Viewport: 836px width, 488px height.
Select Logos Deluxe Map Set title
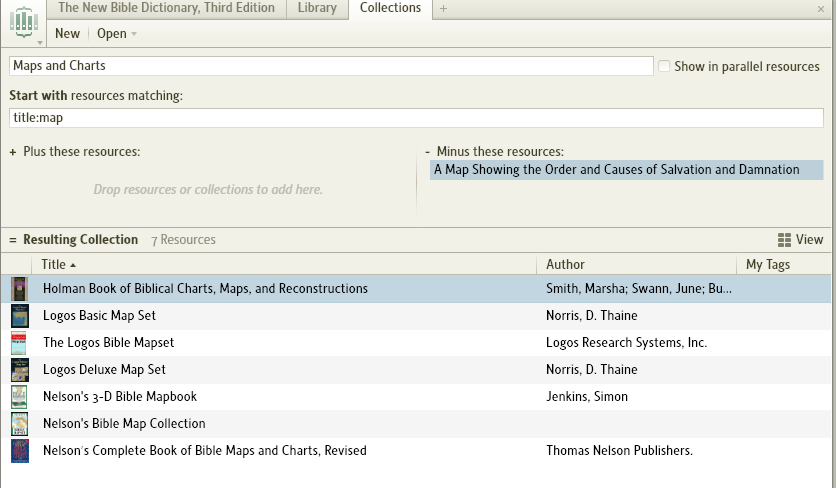[104, 370]
